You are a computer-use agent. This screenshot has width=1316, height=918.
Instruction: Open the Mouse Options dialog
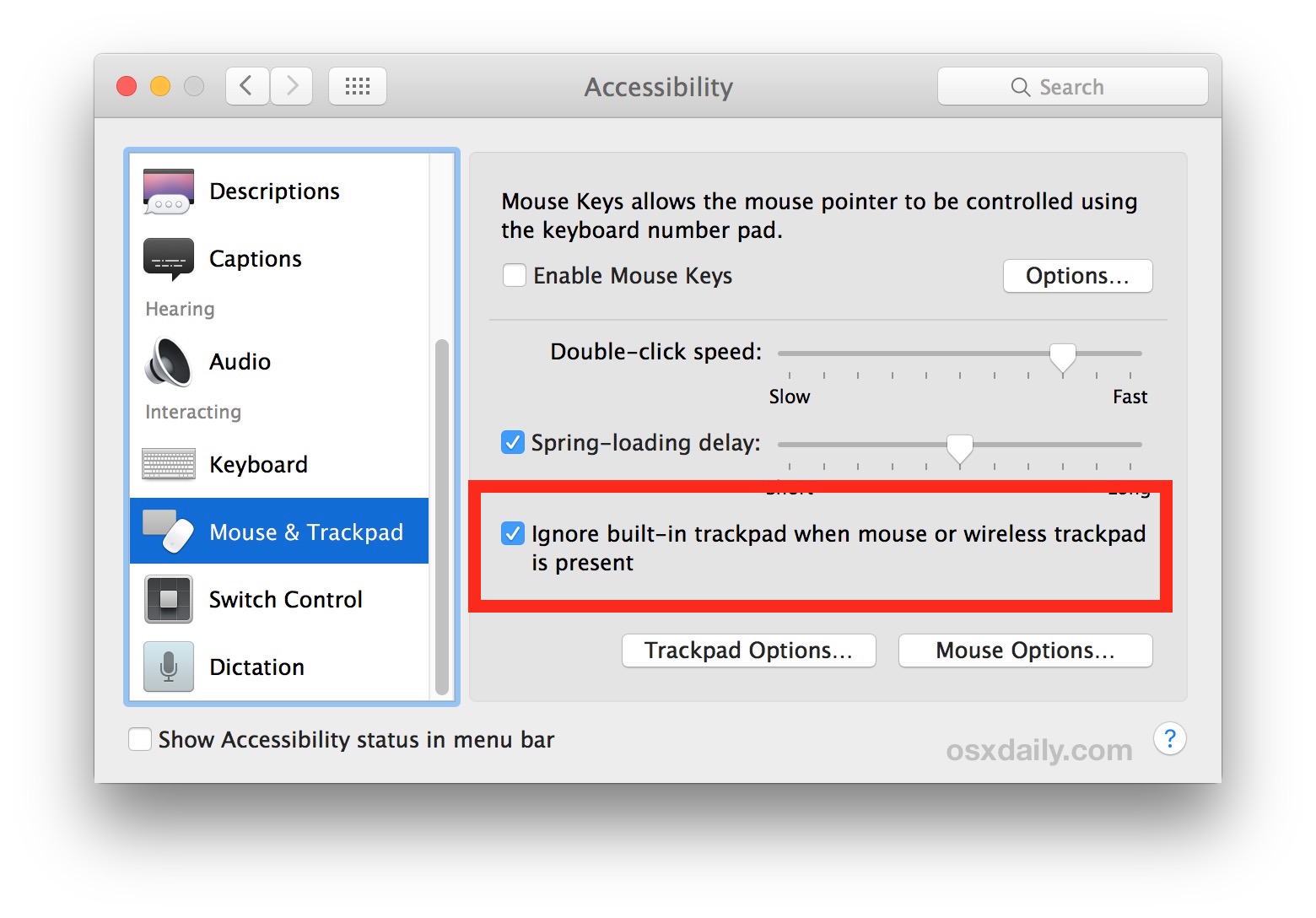[1024, 650]
